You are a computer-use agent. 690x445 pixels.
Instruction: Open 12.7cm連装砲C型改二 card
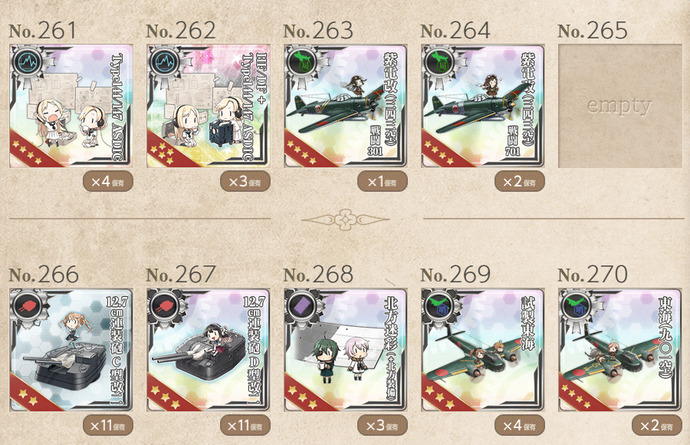tap(71, 350)
